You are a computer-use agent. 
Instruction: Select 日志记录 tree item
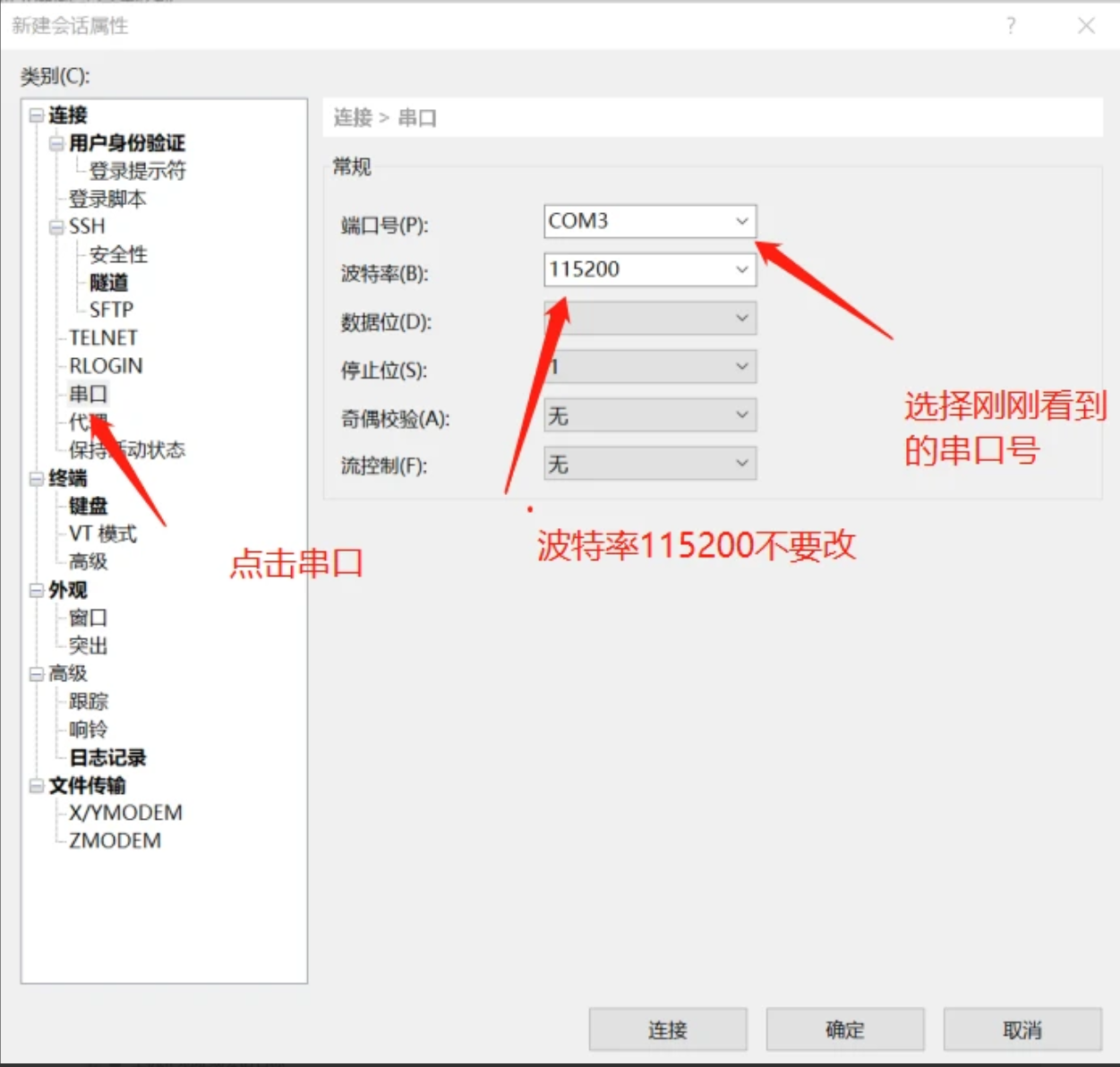[x=107, y=758]
